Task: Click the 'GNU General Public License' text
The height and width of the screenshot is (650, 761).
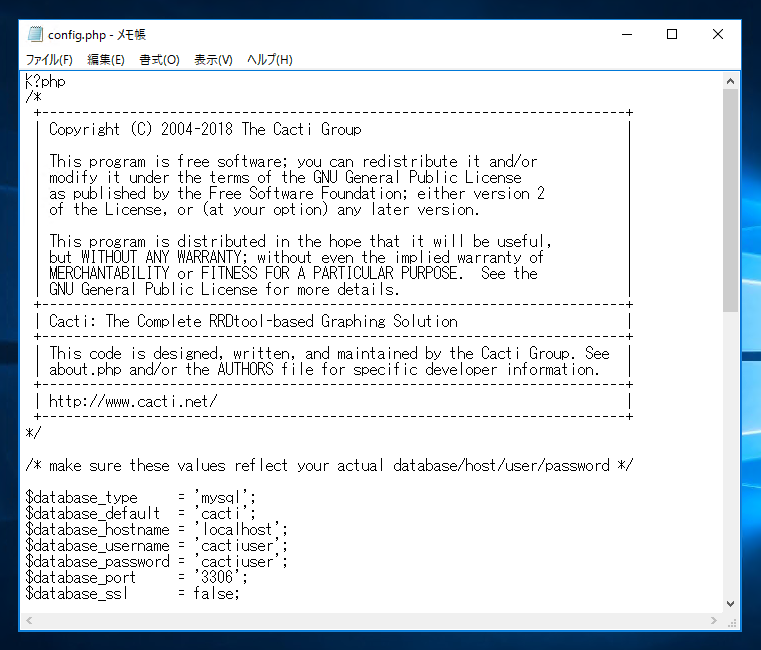Action: tap(417, 177)
